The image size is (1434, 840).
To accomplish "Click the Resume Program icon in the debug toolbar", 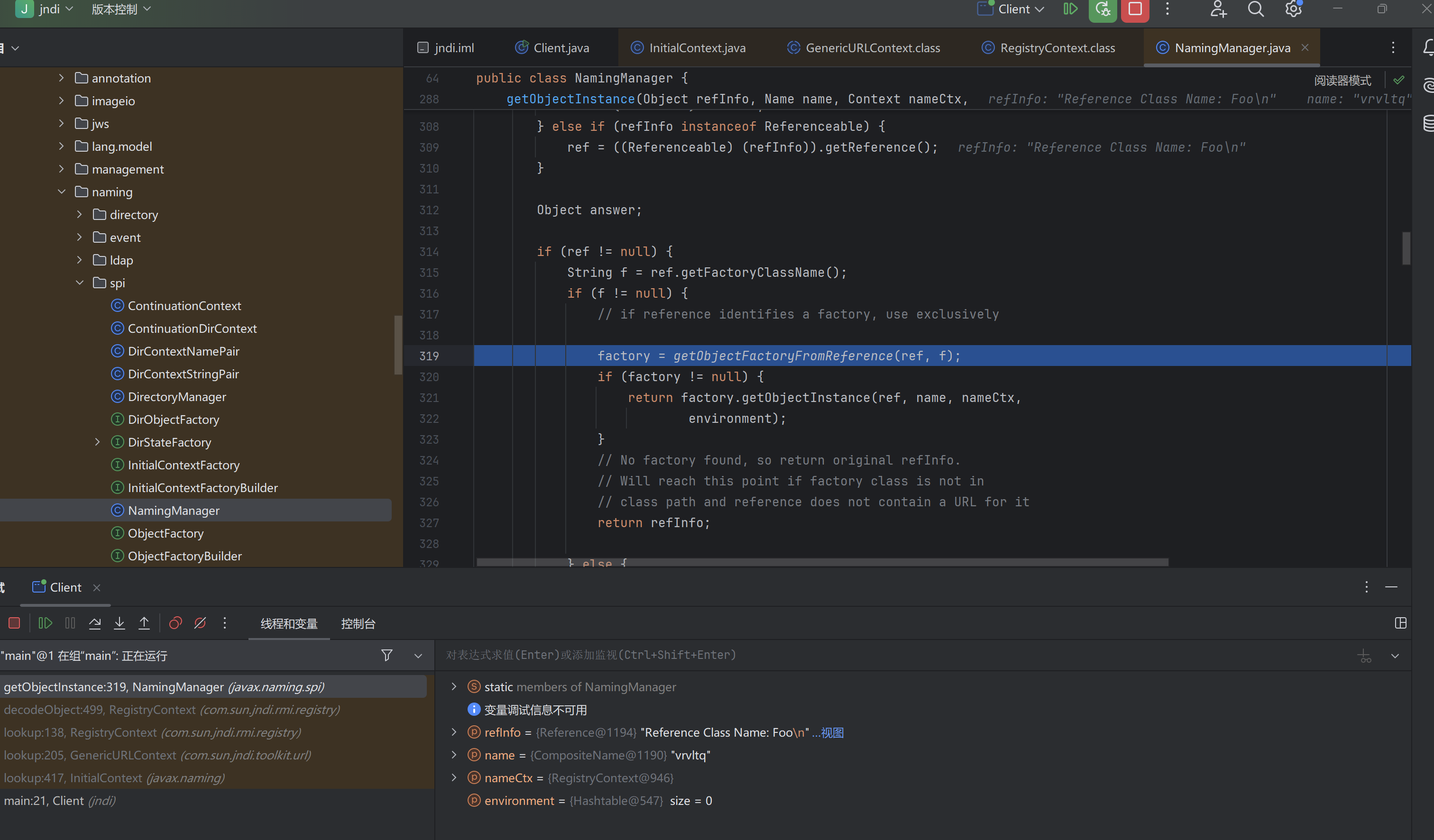I will pos(45,623).
